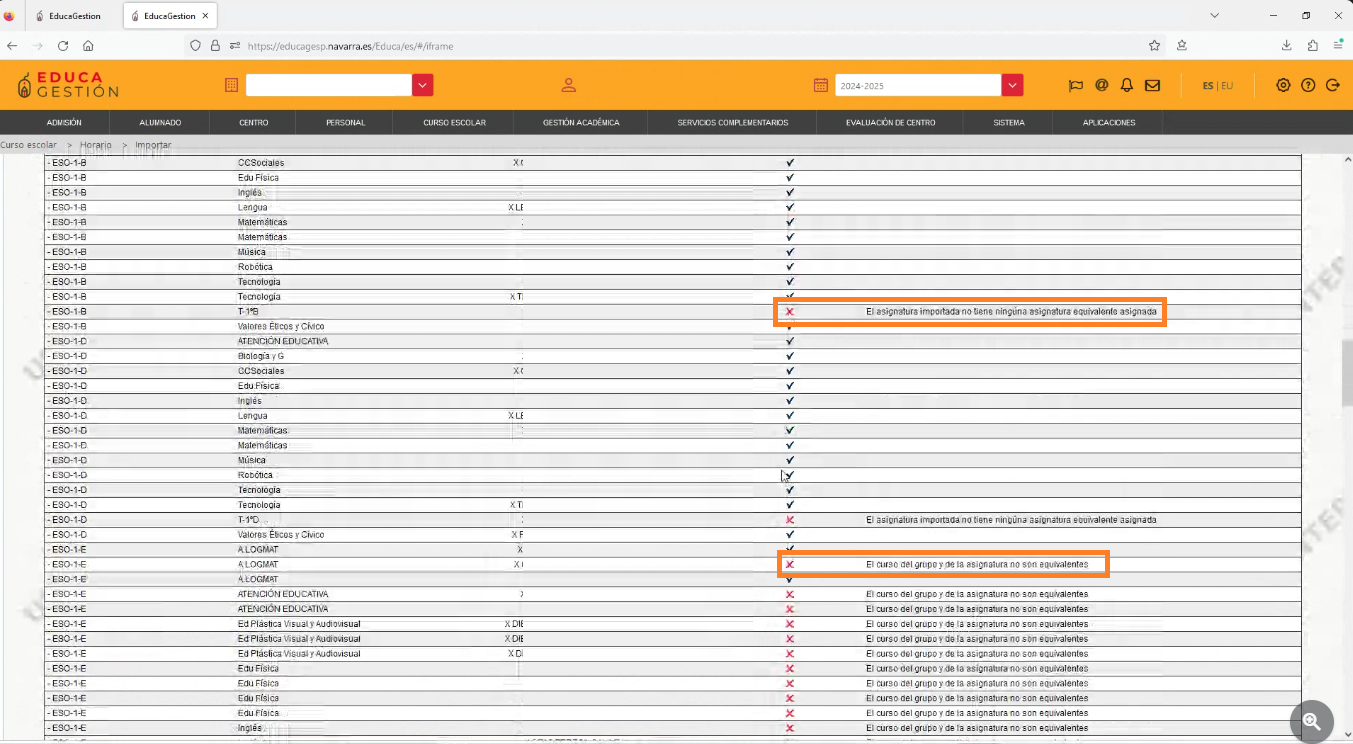The height and width of the screenshot is (744, 1353).
Task: Open the Alumnado menu
Action: [x=160, y=123]
